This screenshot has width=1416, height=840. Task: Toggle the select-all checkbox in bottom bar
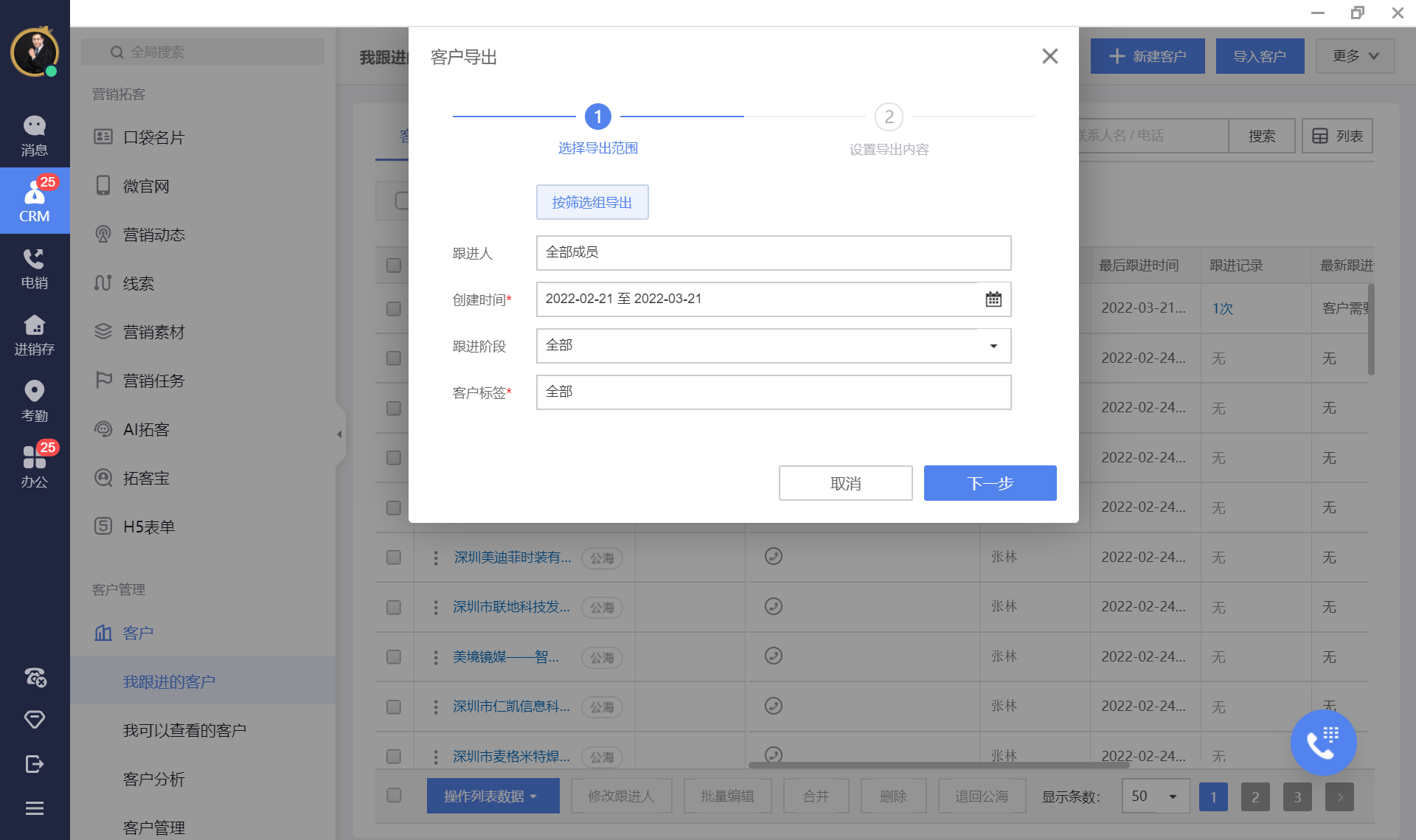click(x=394, y=795)
